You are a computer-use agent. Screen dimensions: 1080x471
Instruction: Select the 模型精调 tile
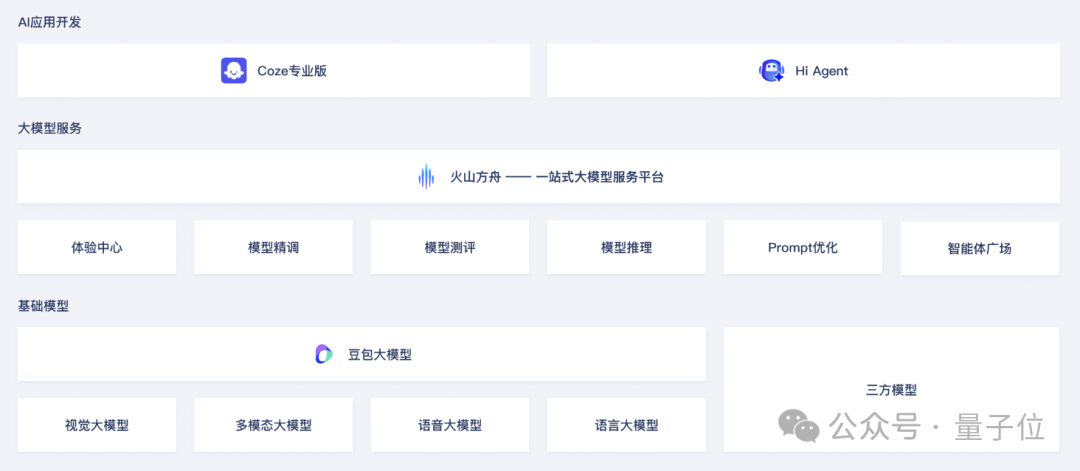tap(273, 247)
